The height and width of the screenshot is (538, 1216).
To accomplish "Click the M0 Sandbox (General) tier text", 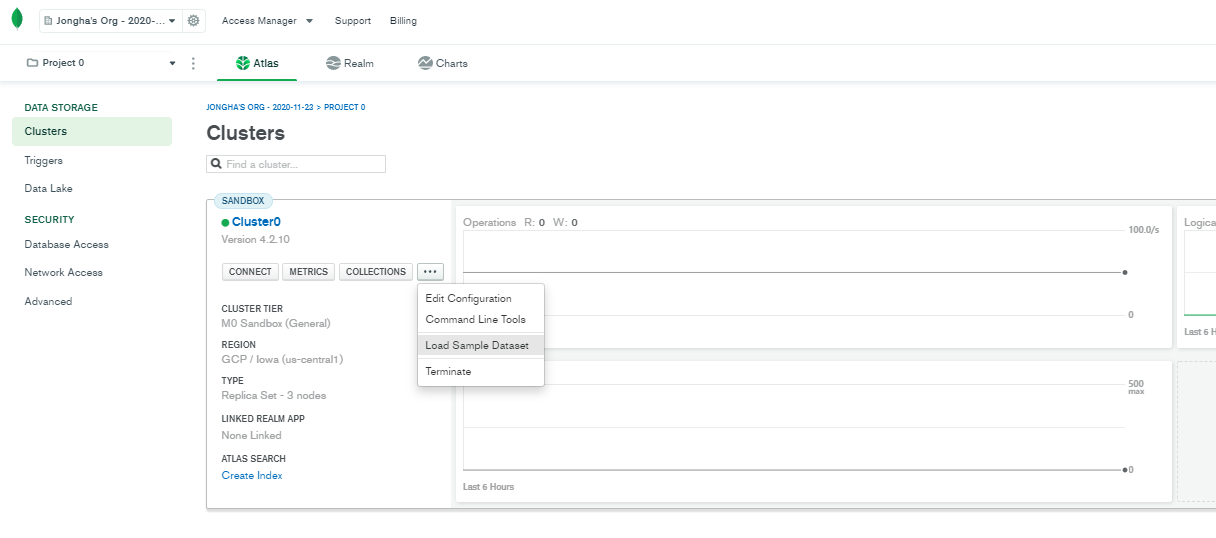I will click(x=276, y=323).
